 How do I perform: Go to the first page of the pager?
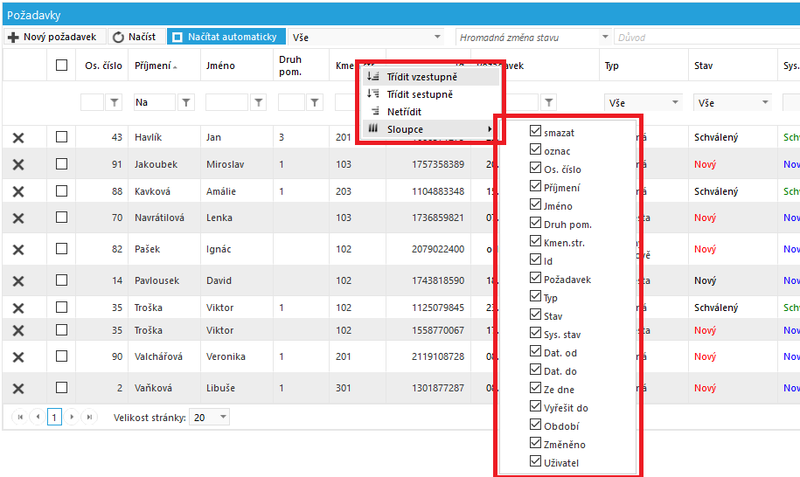click(x=20, y=417)
